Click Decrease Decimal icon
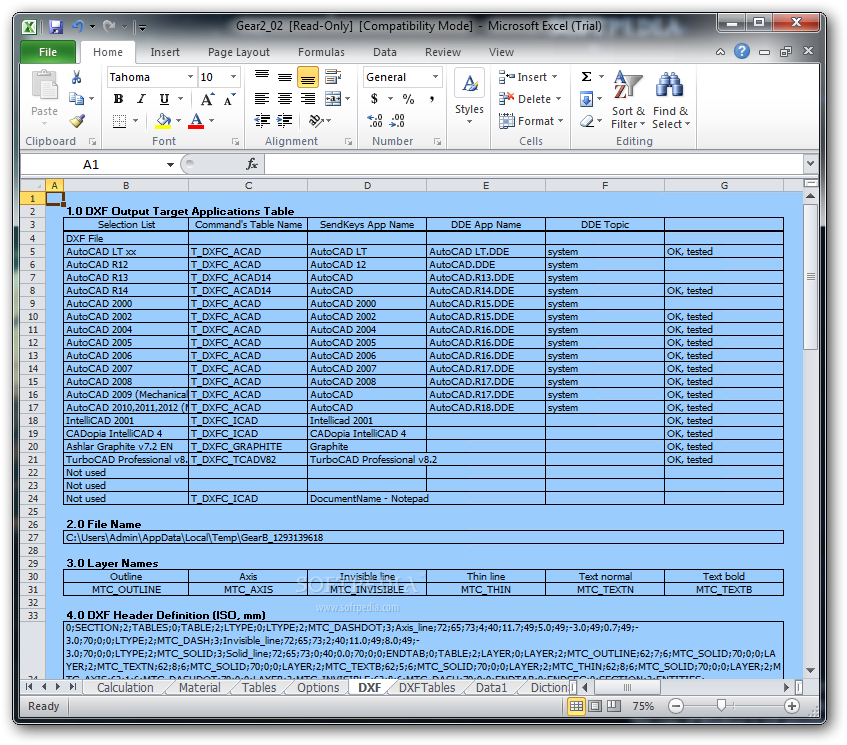Viewport: 847px width, 745px height. coord(398,120)
